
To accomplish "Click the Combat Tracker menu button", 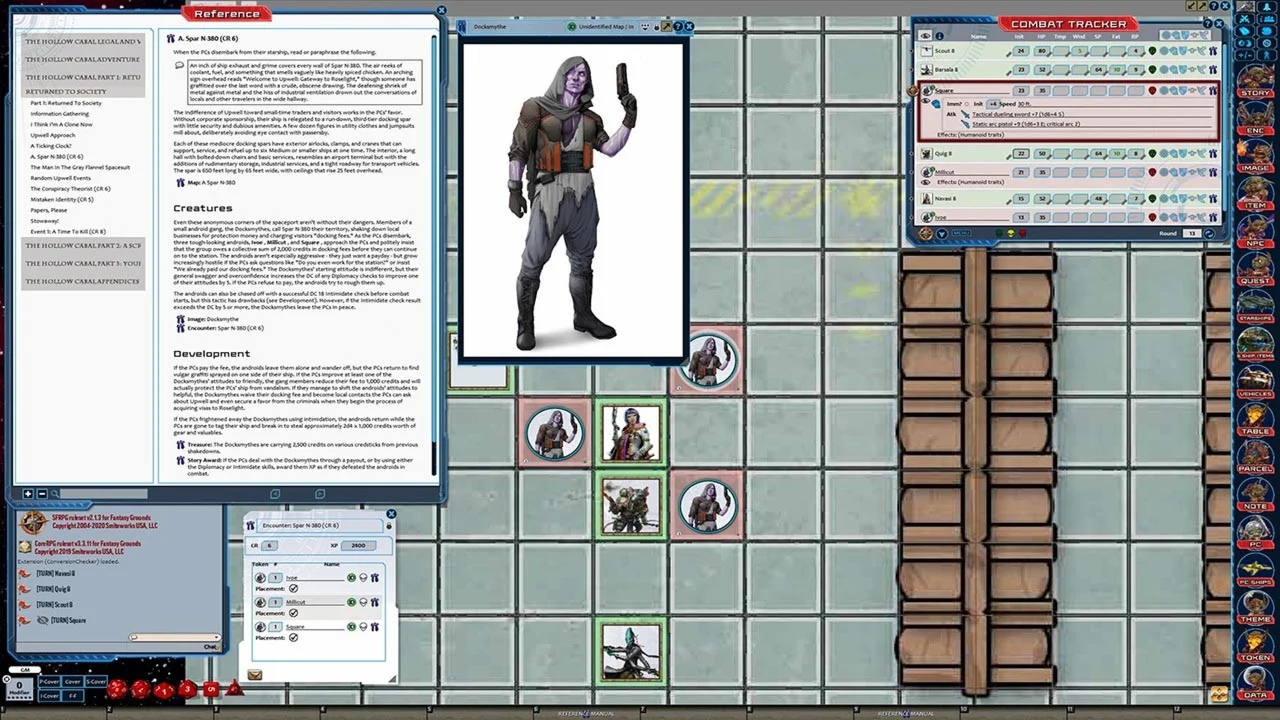I will [x=959, y=234].
